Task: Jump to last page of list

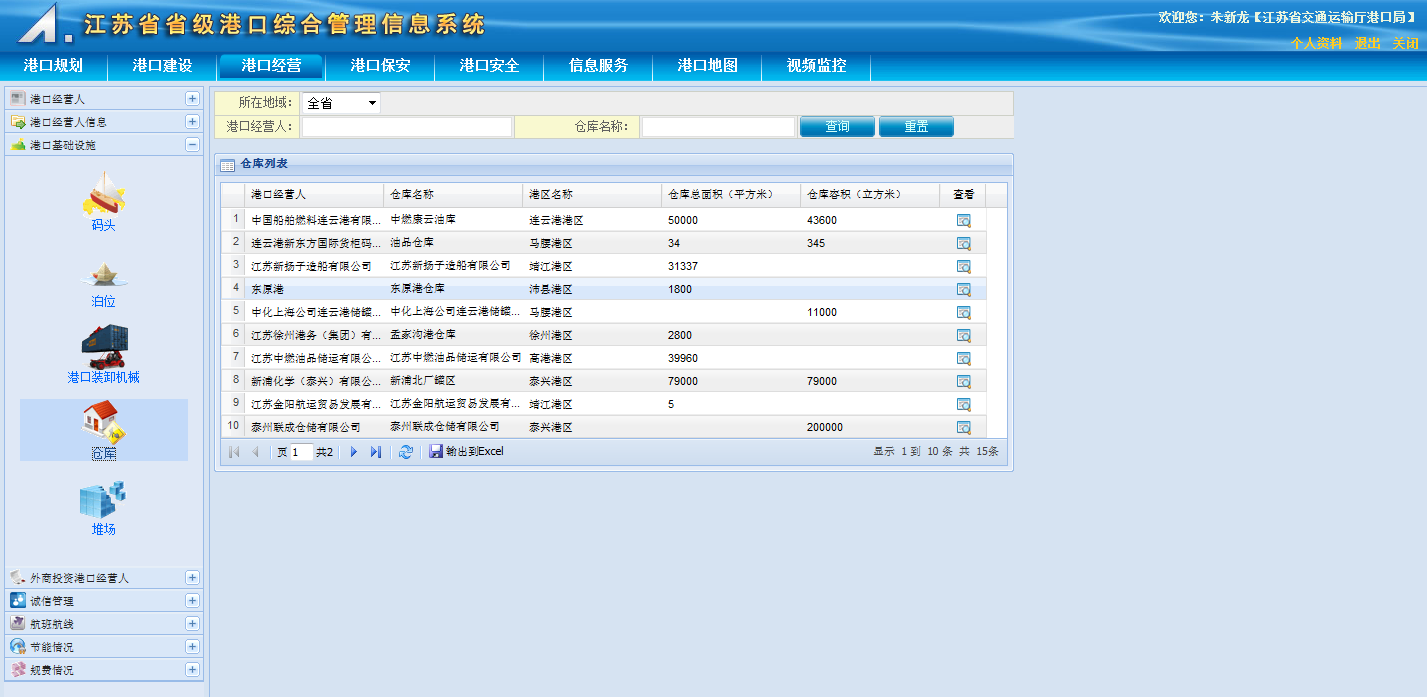Action: [376, 452]
